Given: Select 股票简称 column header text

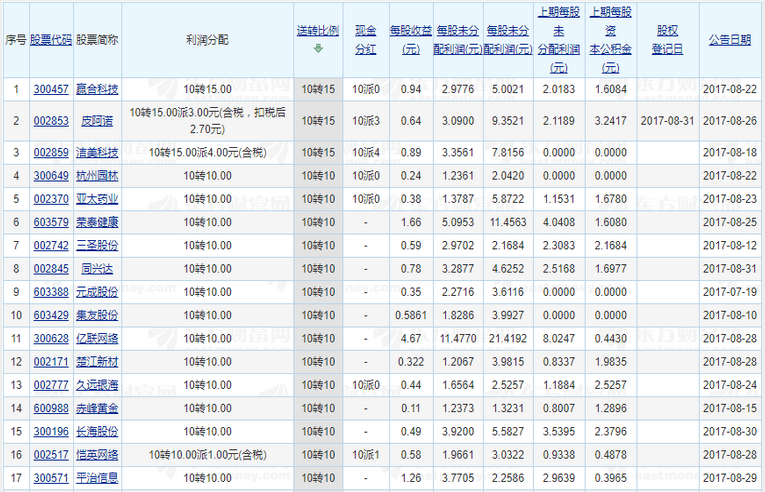Looking at the screenshot, I should click(x=97, y=40).
